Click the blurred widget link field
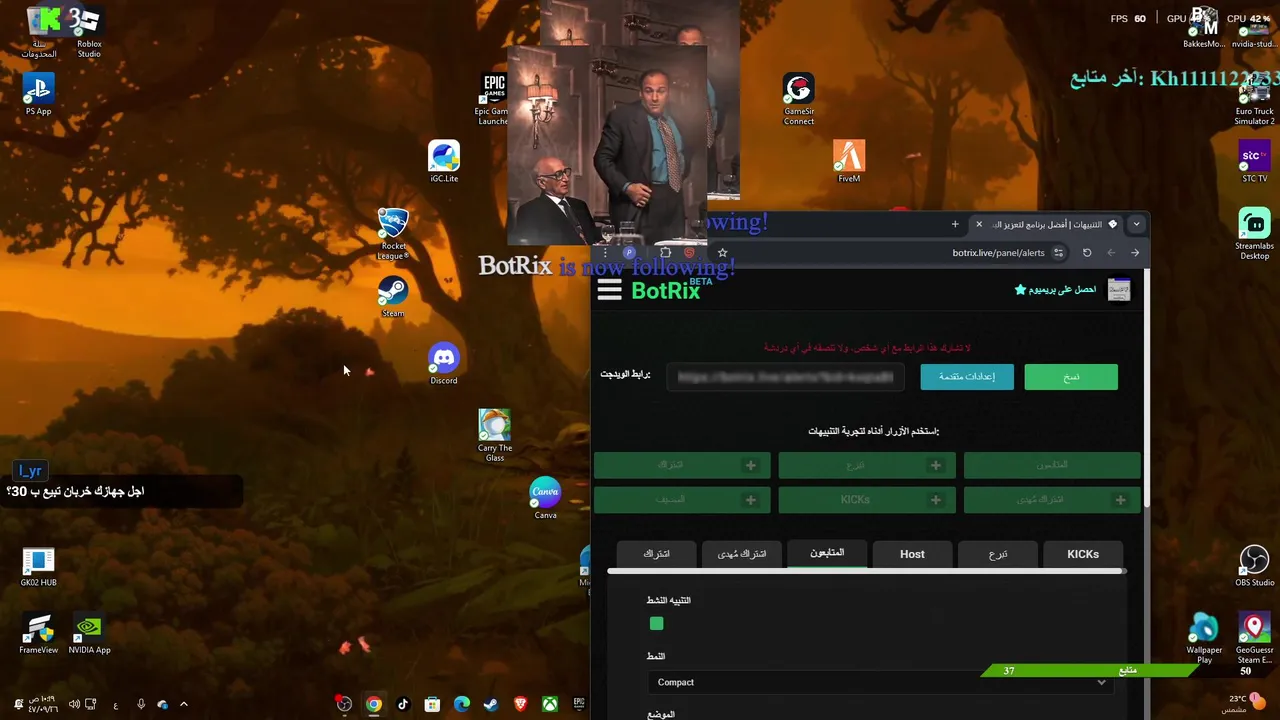This screenshot has width=1280, height=720. 785,377
